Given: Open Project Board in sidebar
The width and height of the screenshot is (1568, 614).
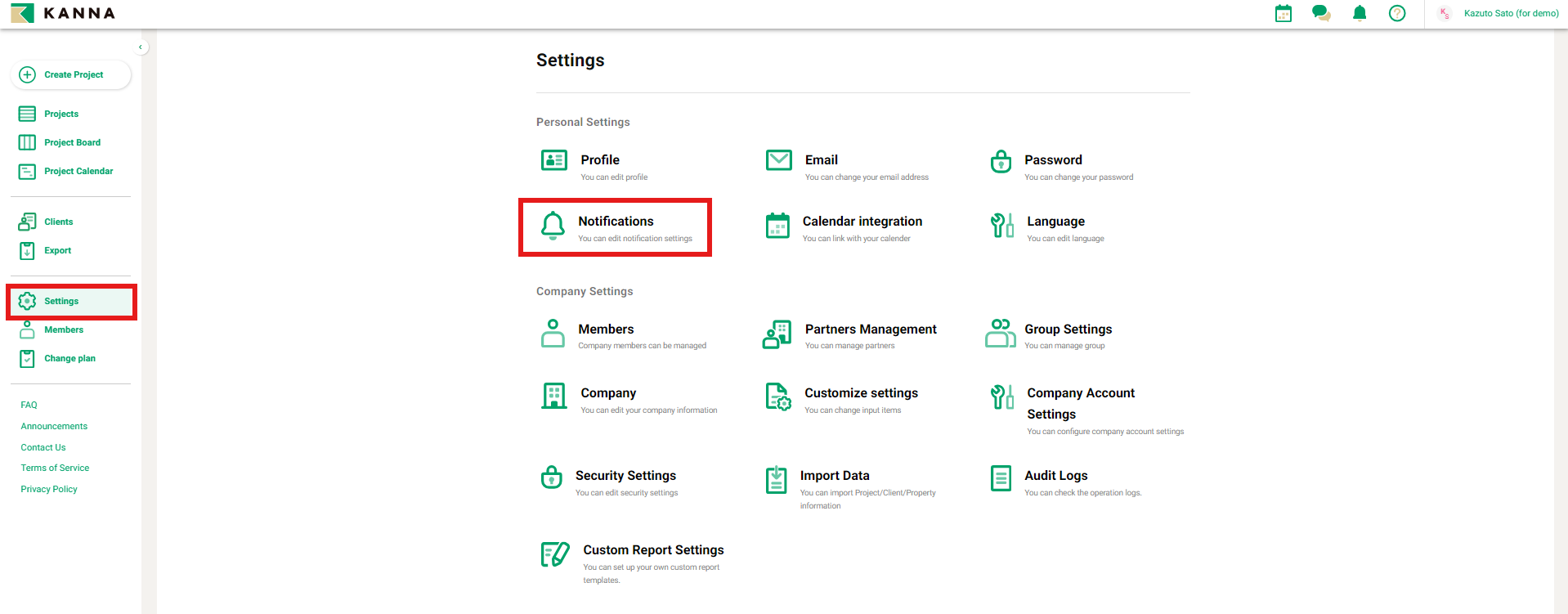Looking at the screenshot, I should [72, 142].
